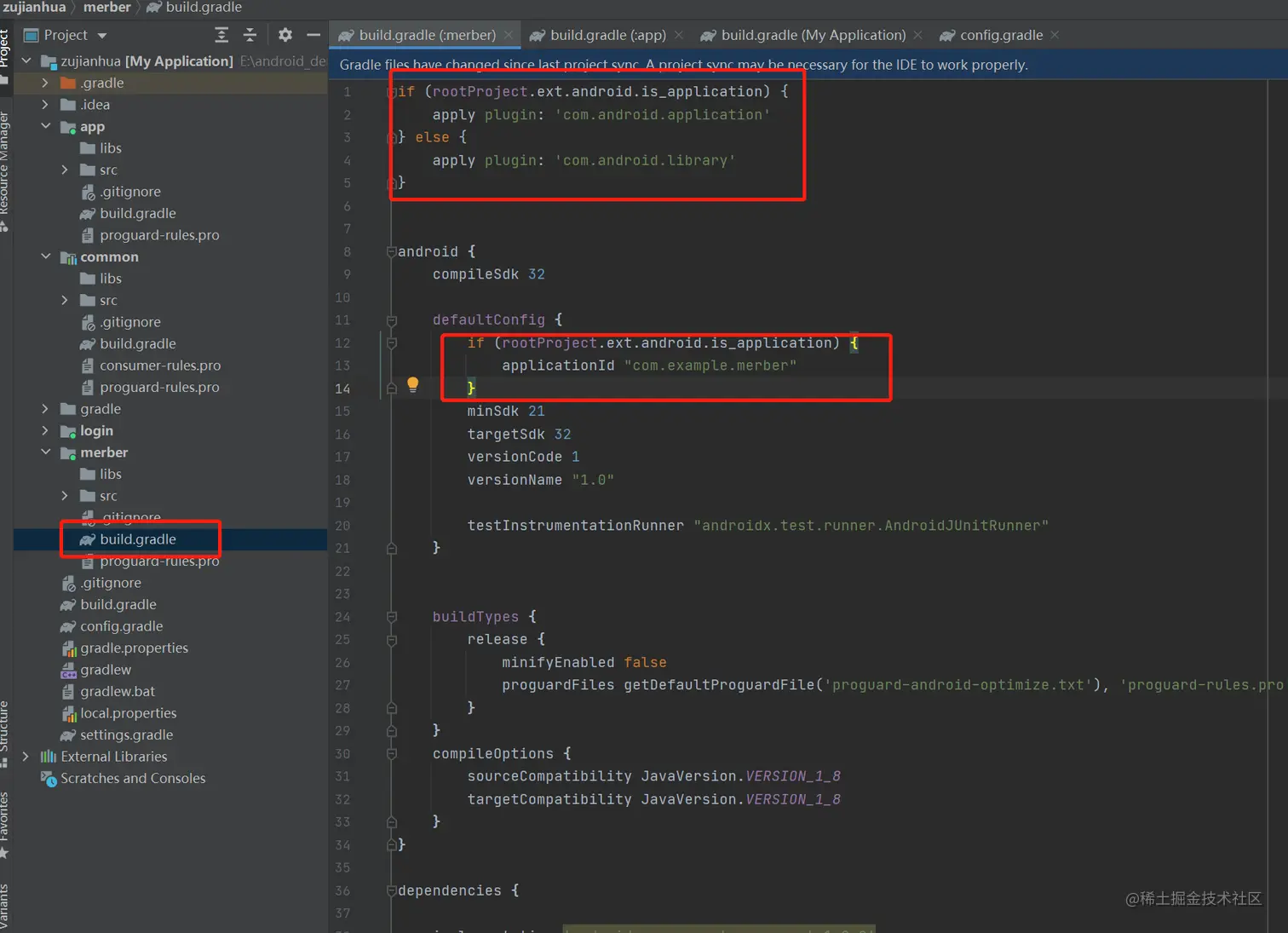1288x933 pixels.
Task: Expand the src folder under common
Action: click(65, 300)
